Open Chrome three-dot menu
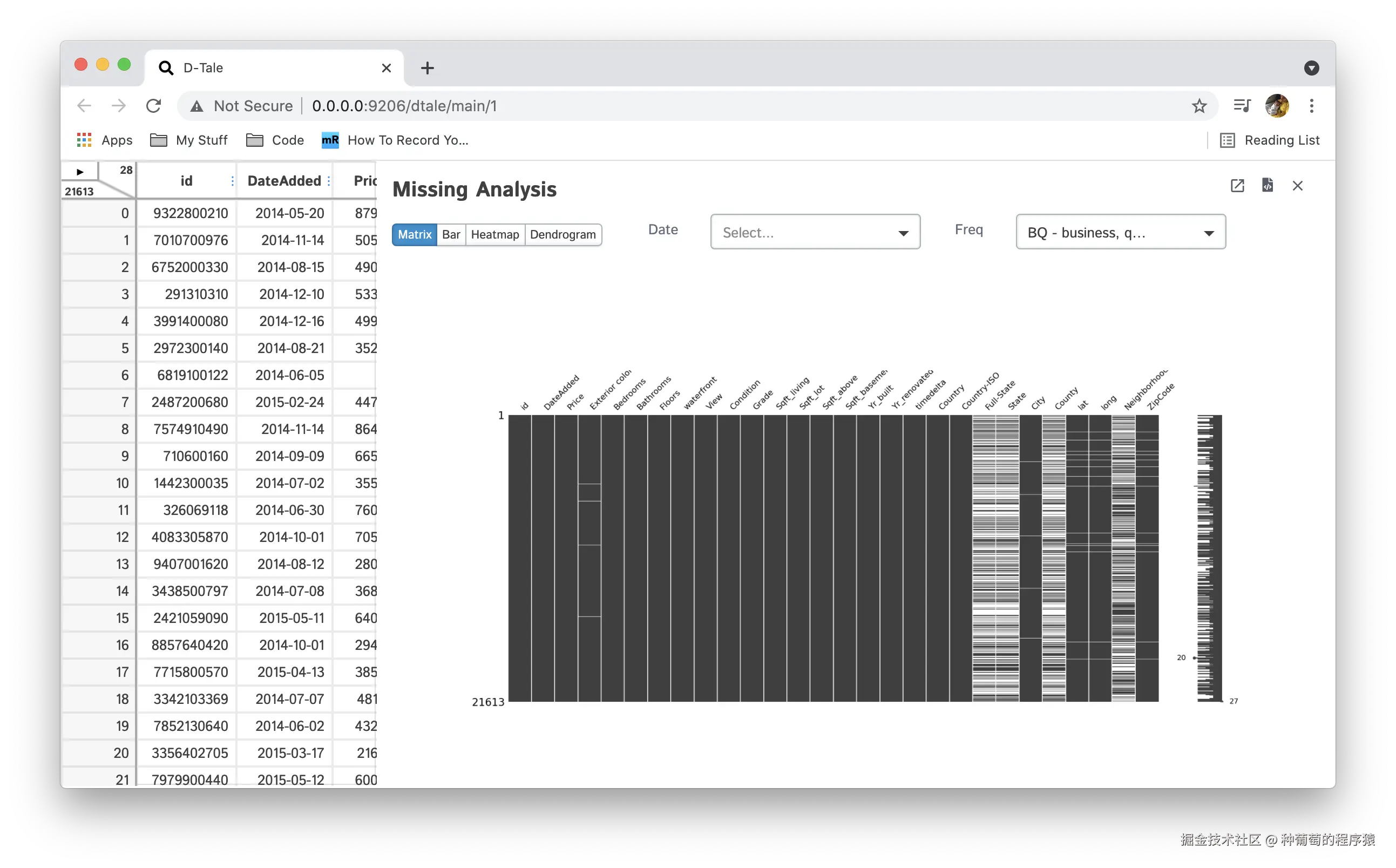Screen dimensions: 1396x868 [x=1311, y=106]
